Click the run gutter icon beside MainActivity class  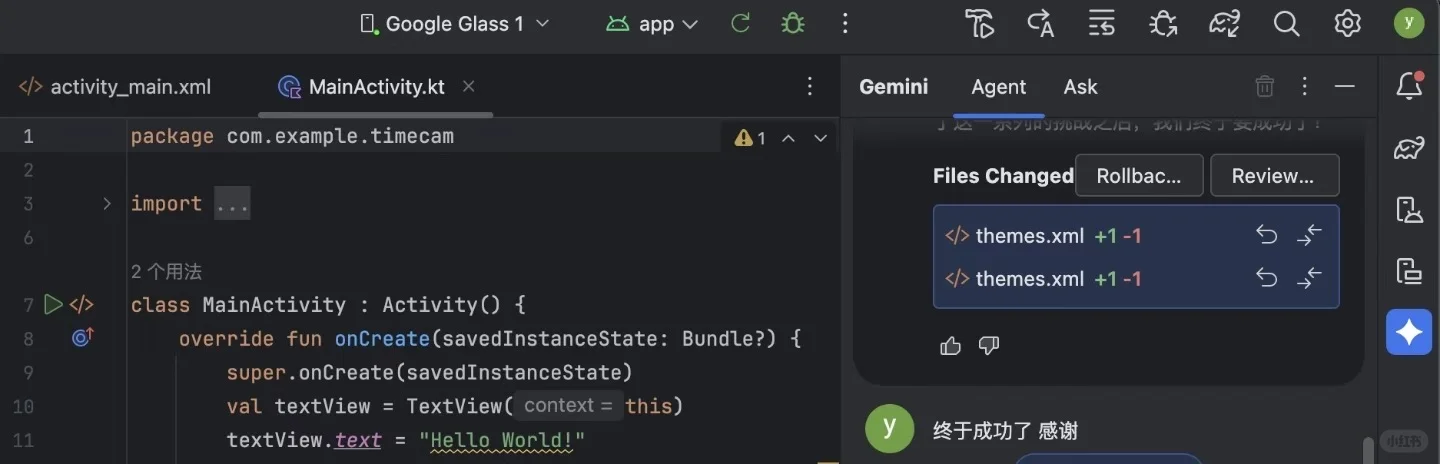53,304
